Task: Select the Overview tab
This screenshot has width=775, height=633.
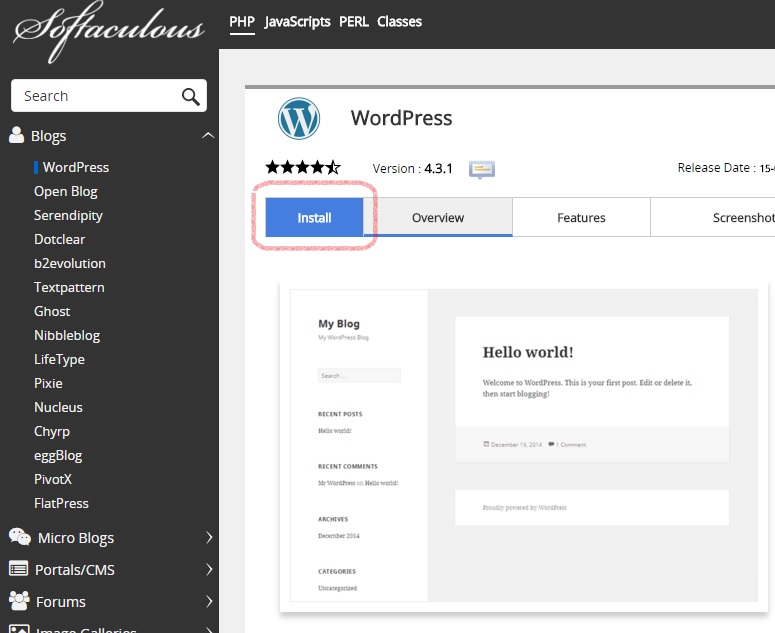Action: coord(438,217)
